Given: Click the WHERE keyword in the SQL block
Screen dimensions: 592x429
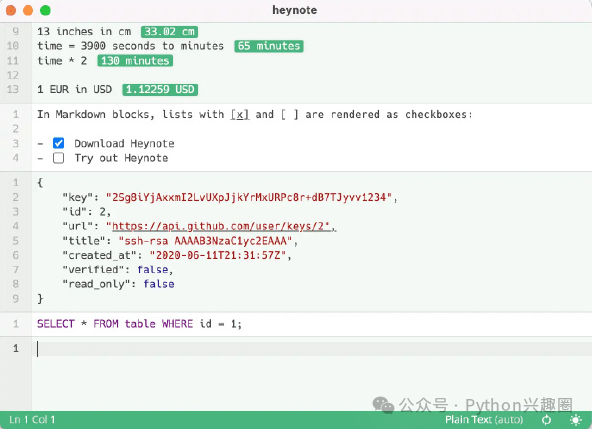Looking at the screenshot, I should 177,324.
